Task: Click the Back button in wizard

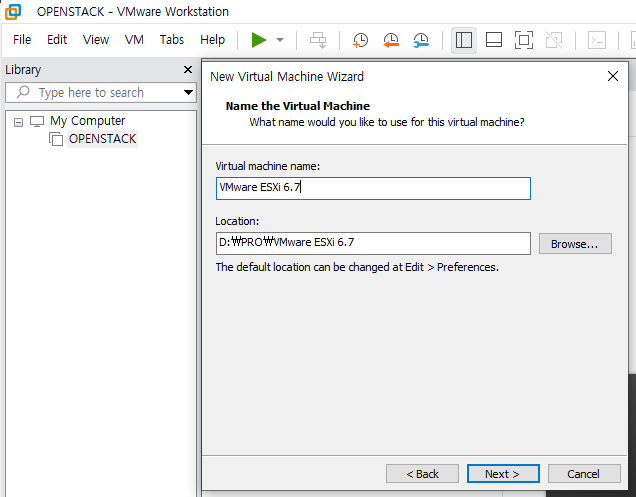Action: click(422, 474)
